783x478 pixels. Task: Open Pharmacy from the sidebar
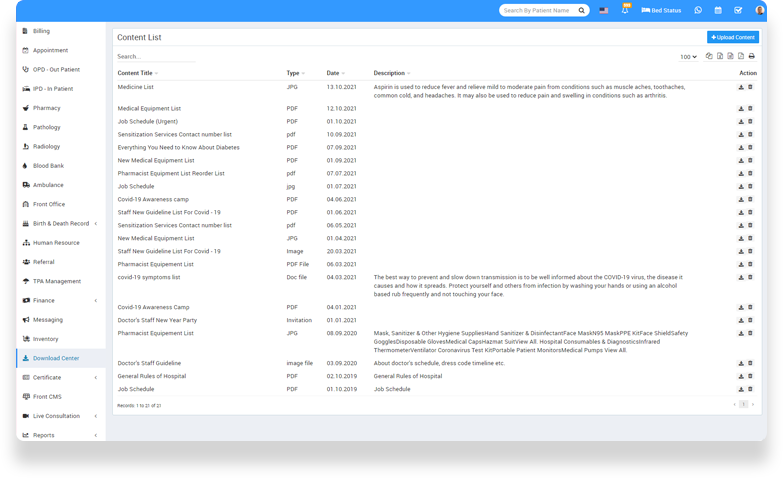click(47, 108)
